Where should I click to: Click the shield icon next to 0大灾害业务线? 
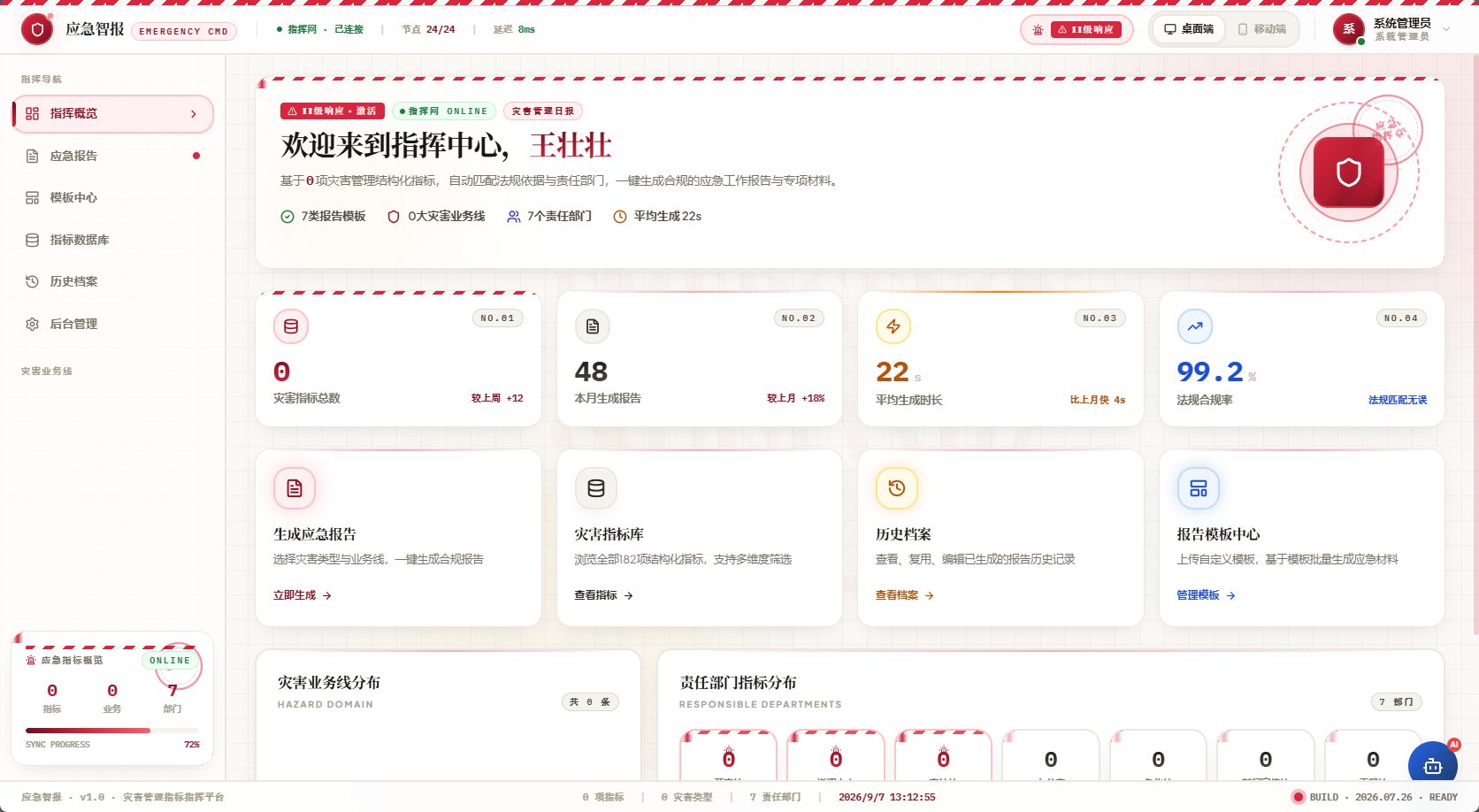tap(394, 217)
